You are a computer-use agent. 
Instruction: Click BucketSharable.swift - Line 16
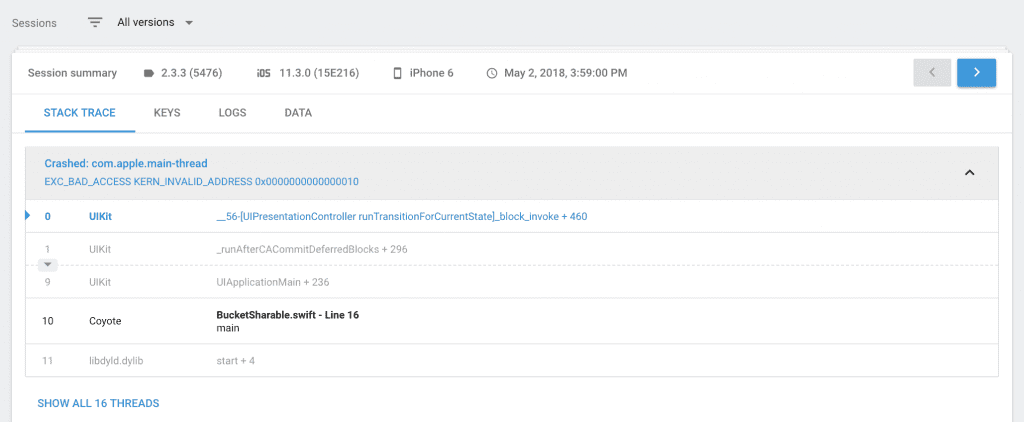[287, 315]
